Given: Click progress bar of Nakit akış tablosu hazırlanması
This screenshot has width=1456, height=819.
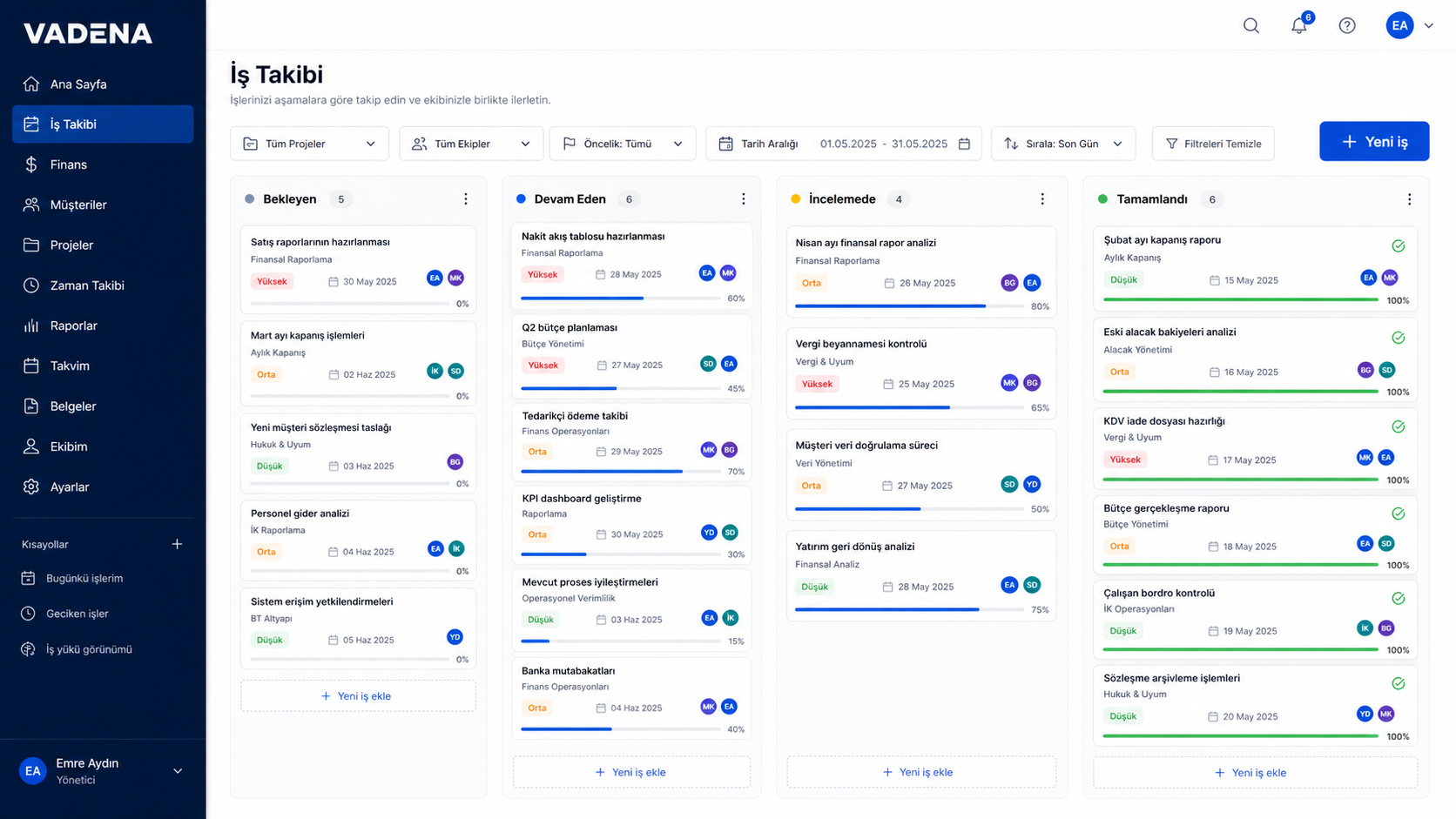Looking at the screenshot, I should coord(621,299).
